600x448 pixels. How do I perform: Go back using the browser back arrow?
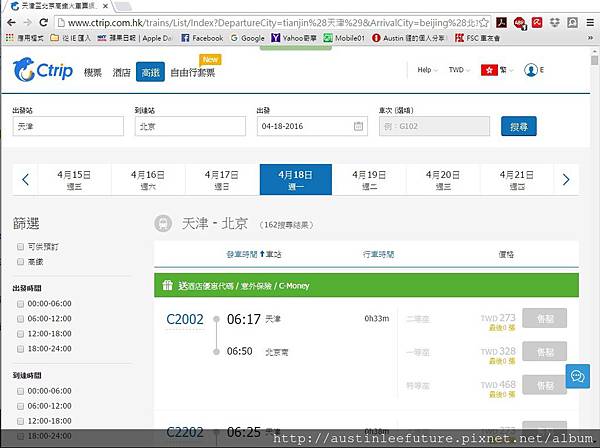11,23
